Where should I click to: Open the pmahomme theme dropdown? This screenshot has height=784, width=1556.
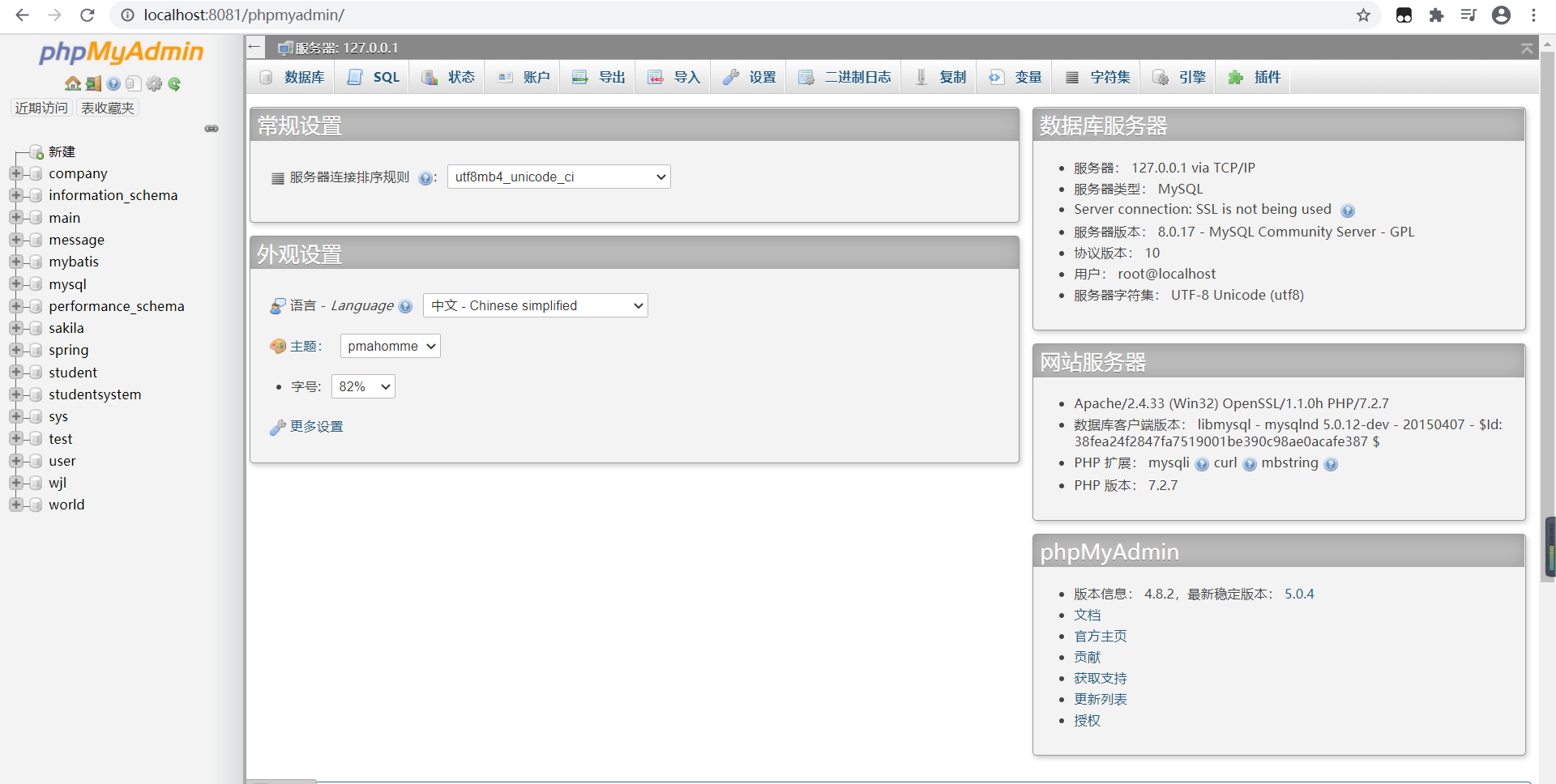(391, 346)
